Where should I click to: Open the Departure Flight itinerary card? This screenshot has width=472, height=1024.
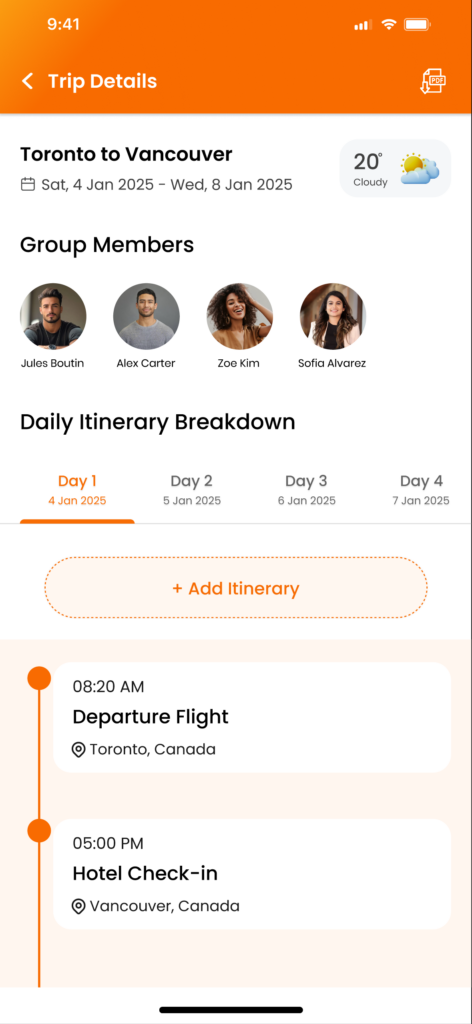(x=252, y=717)
